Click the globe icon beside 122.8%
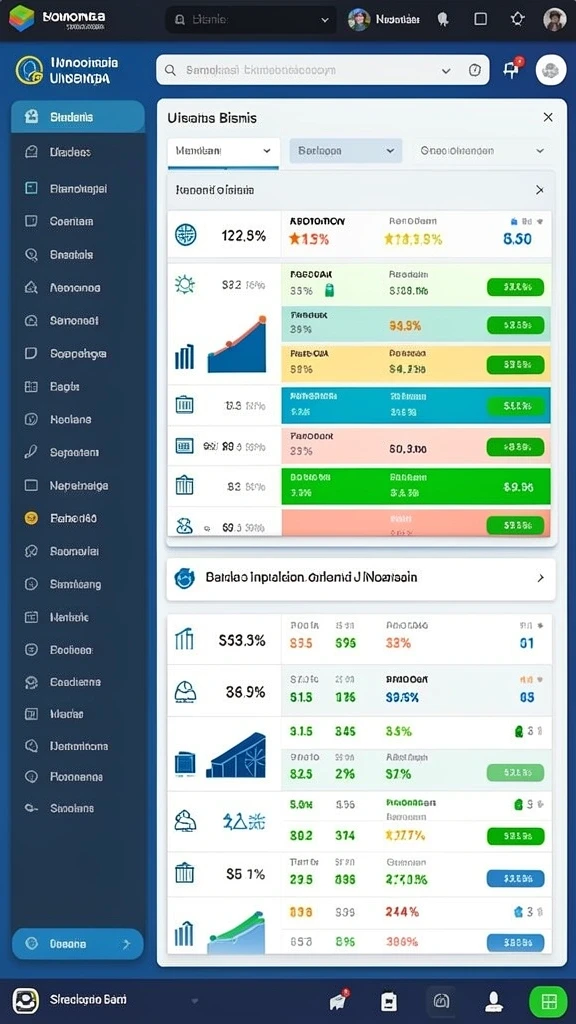This screenshot has height=1024, width=576. [x=185, y=235]
